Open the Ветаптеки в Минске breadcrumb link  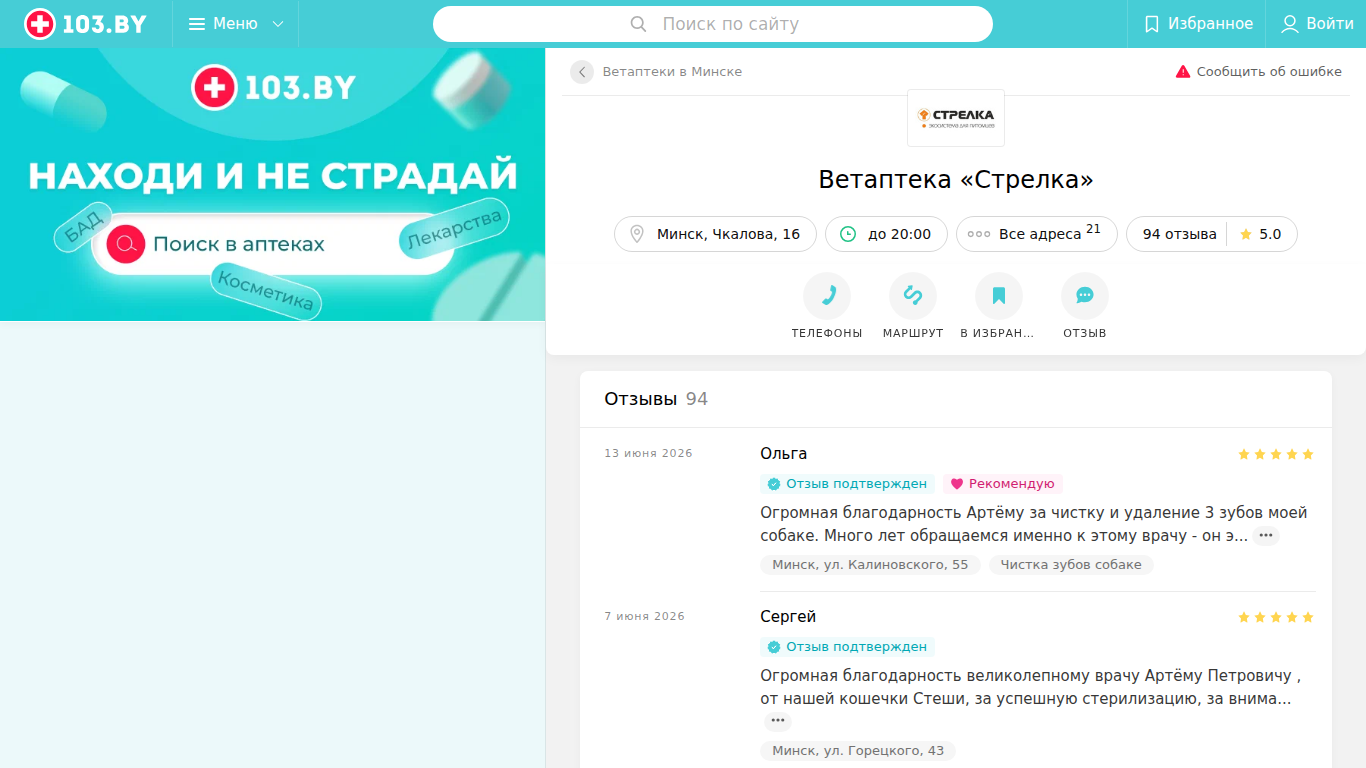point(672,72)
